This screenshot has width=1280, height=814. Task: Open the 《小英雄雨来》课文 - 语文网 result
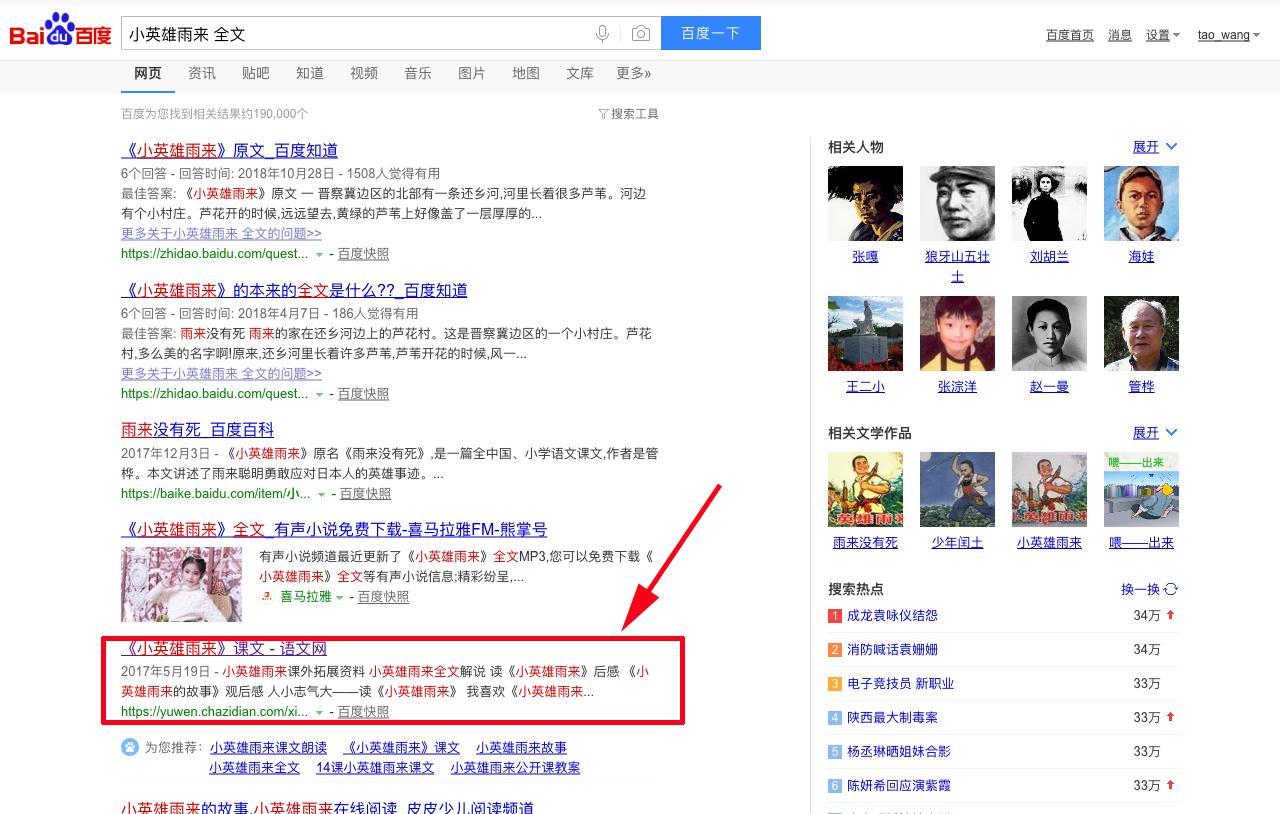(x=225, y=649)
